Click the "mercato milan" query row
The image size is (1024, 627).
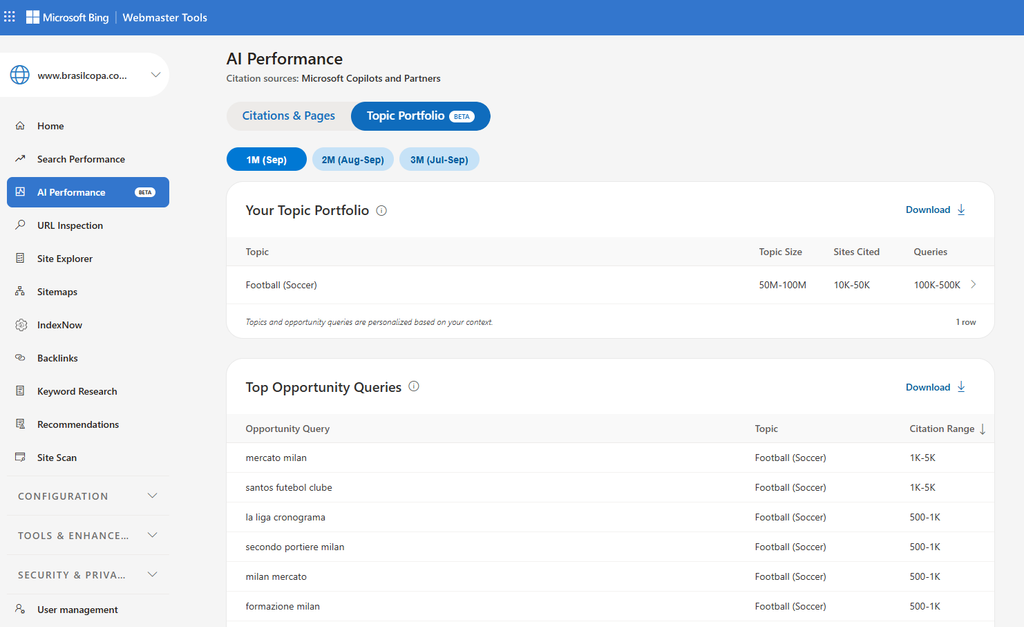click(x=610, y=458)
